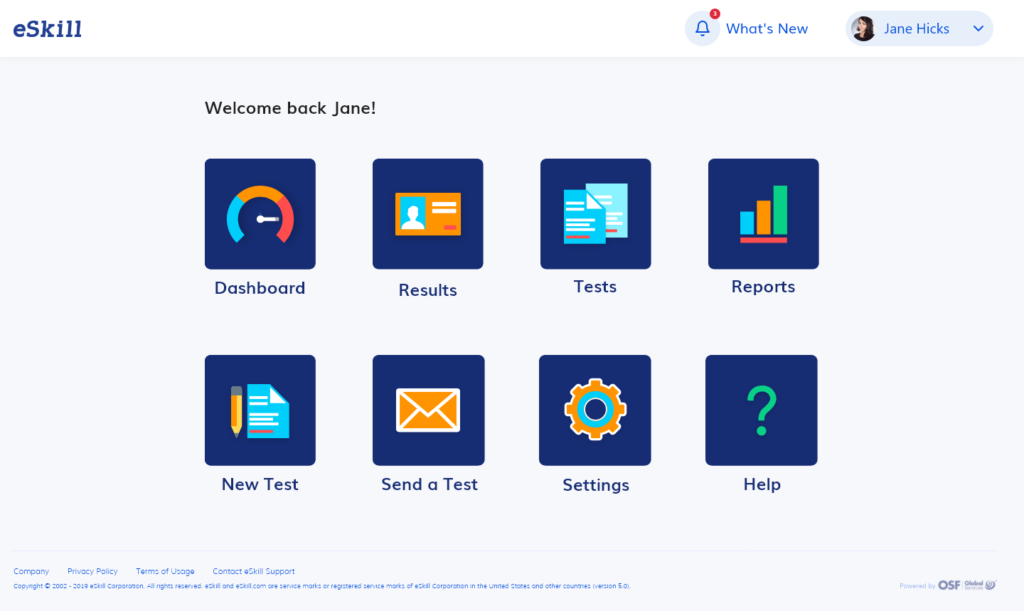The width and height of the screenshot is (1024, 611).
Task: Click the Send a Test envelope icon
Action: coord(428,410)
